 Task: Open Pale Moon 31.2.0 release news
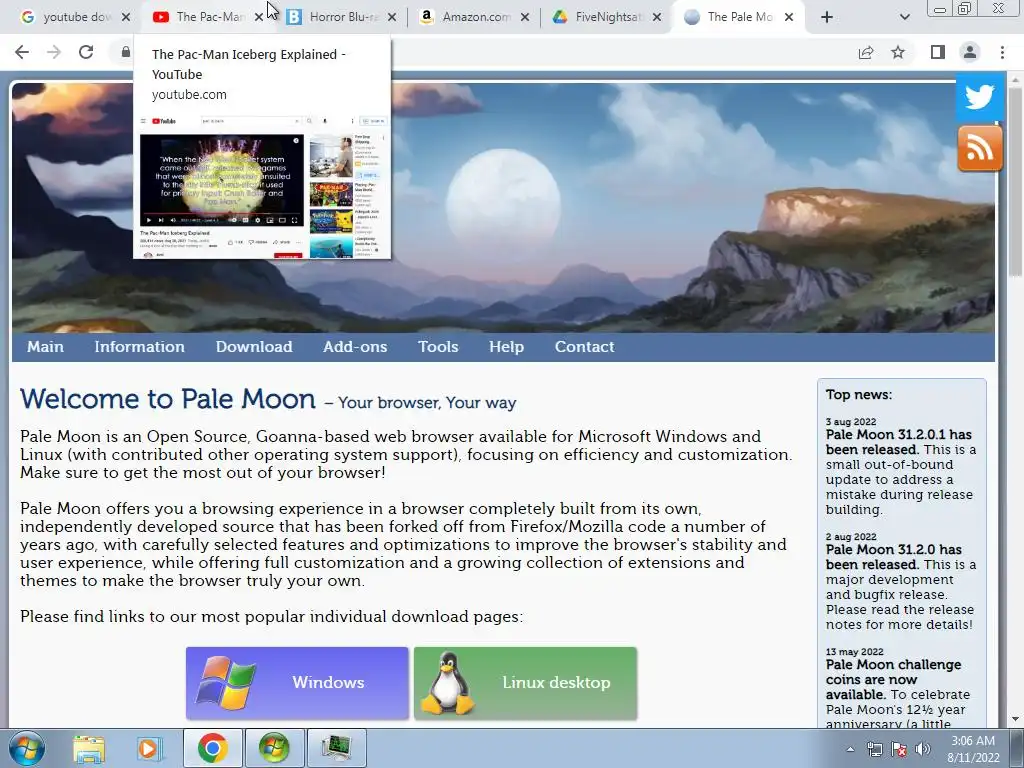[x=893, y=557]
